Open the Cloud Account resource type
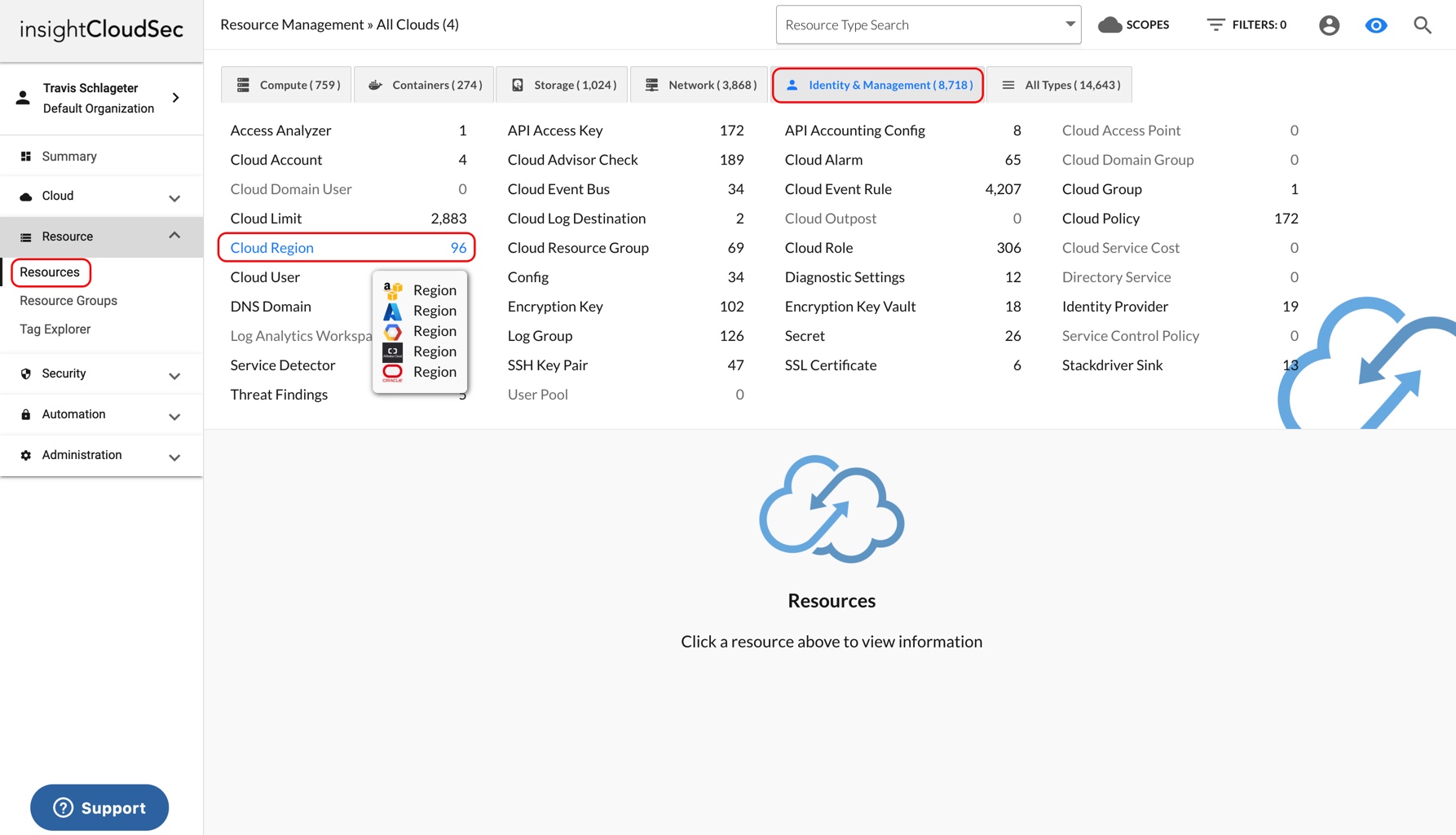The image size is (1456, 835). 348,160
